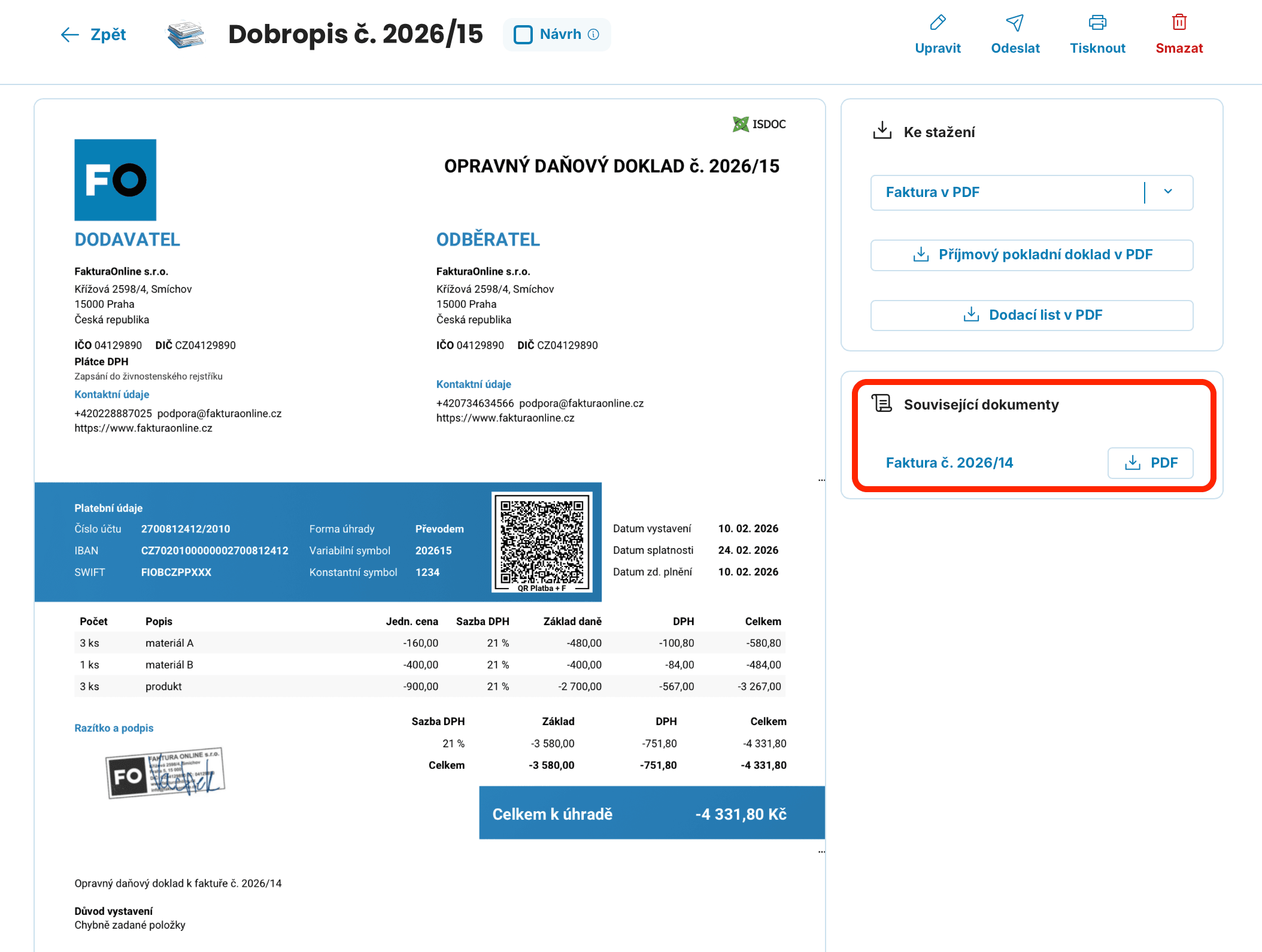The height and width of the screenshot is (952, 1262).
Task: Click the Zpět back arrow icon
Action: pyautogui.click(x=70, y=35)
